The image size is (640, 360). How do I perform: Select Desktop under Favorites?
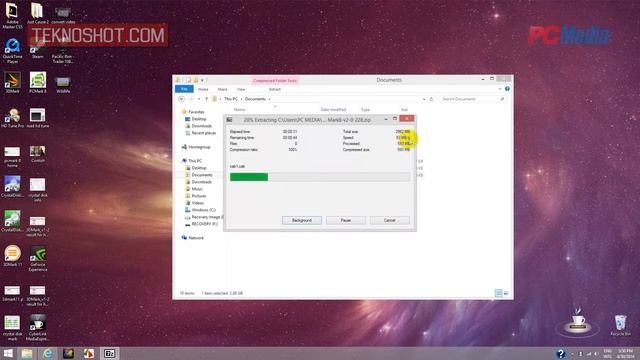coord(199,119)
